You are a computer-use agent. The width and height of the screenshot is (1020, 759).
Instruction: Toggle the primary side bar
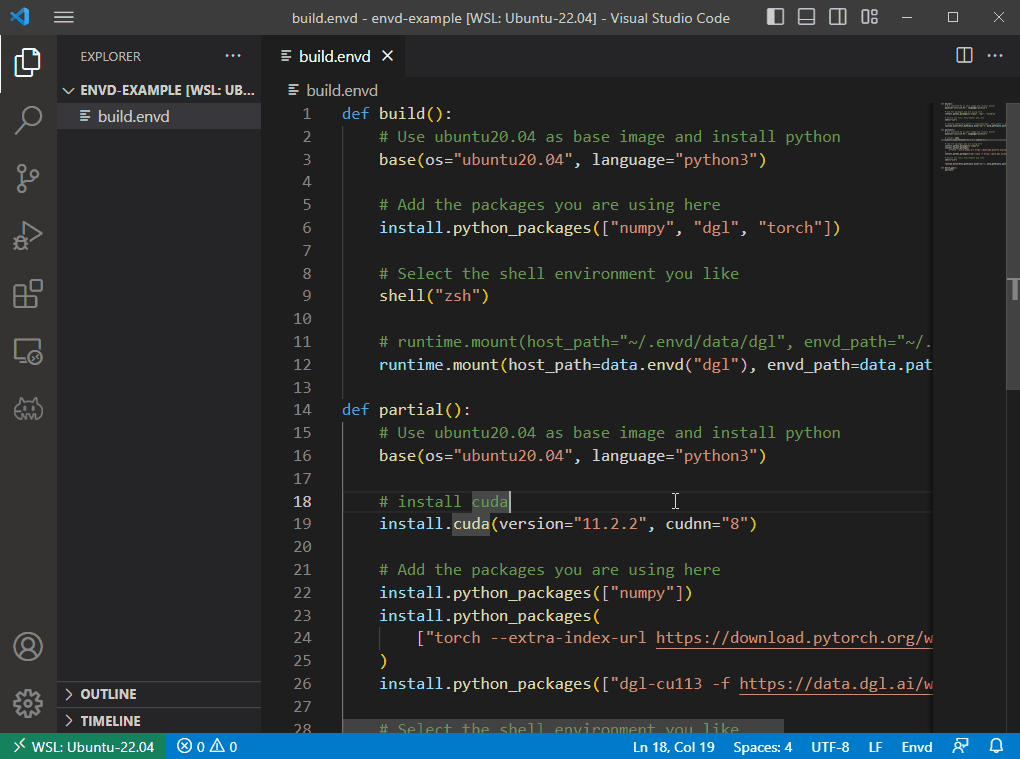[775, 18]
